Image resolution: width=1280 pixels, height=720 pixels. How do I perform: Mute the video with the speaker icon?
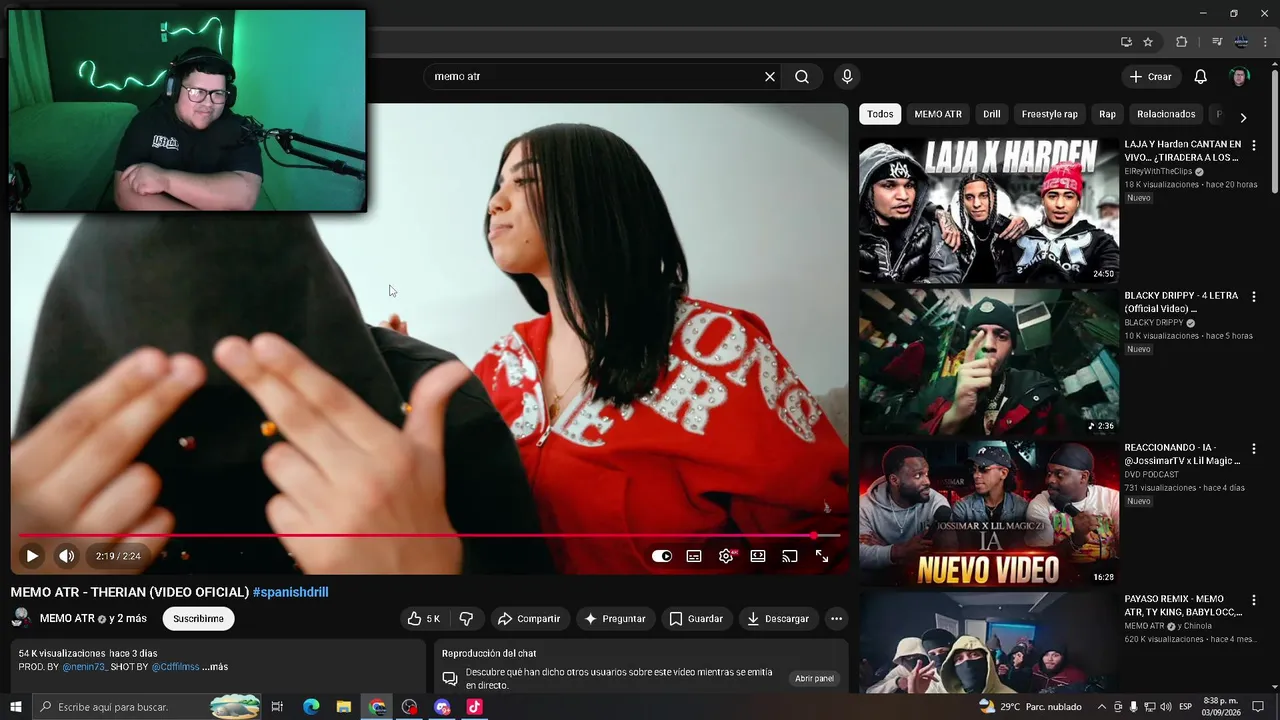tap(66, 556)
